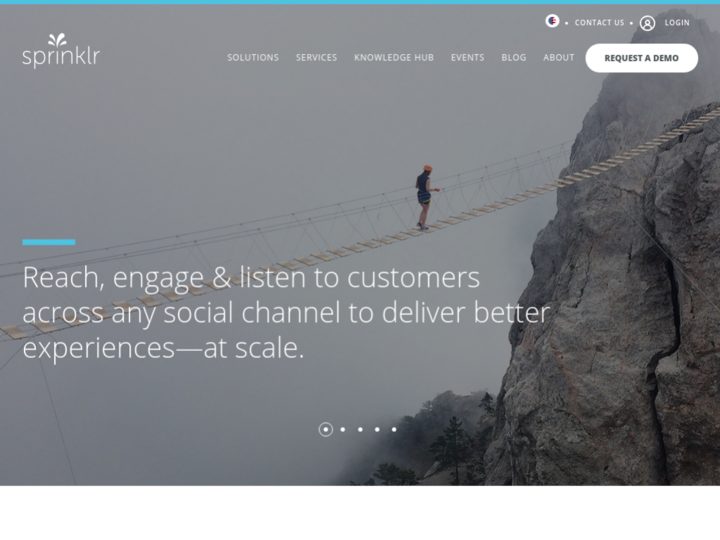
Task: Jump to the fourth carousel slide dot
Action: click(377, 429)
